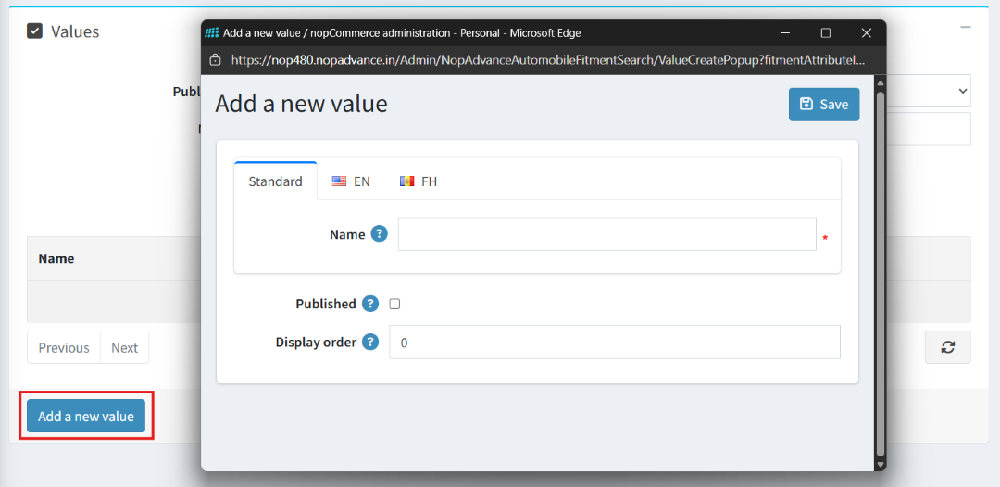Open the dropdown behind the popup

pyautogui.click(x=929, y=91)
